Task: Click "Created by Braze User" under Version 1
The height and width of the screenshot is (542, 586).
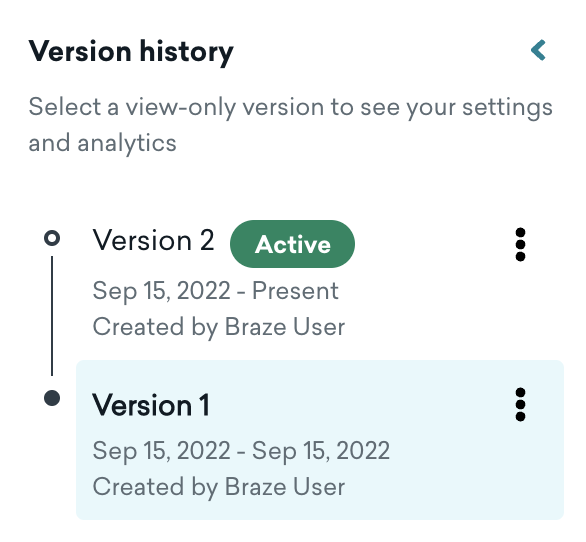Action: 219,487
